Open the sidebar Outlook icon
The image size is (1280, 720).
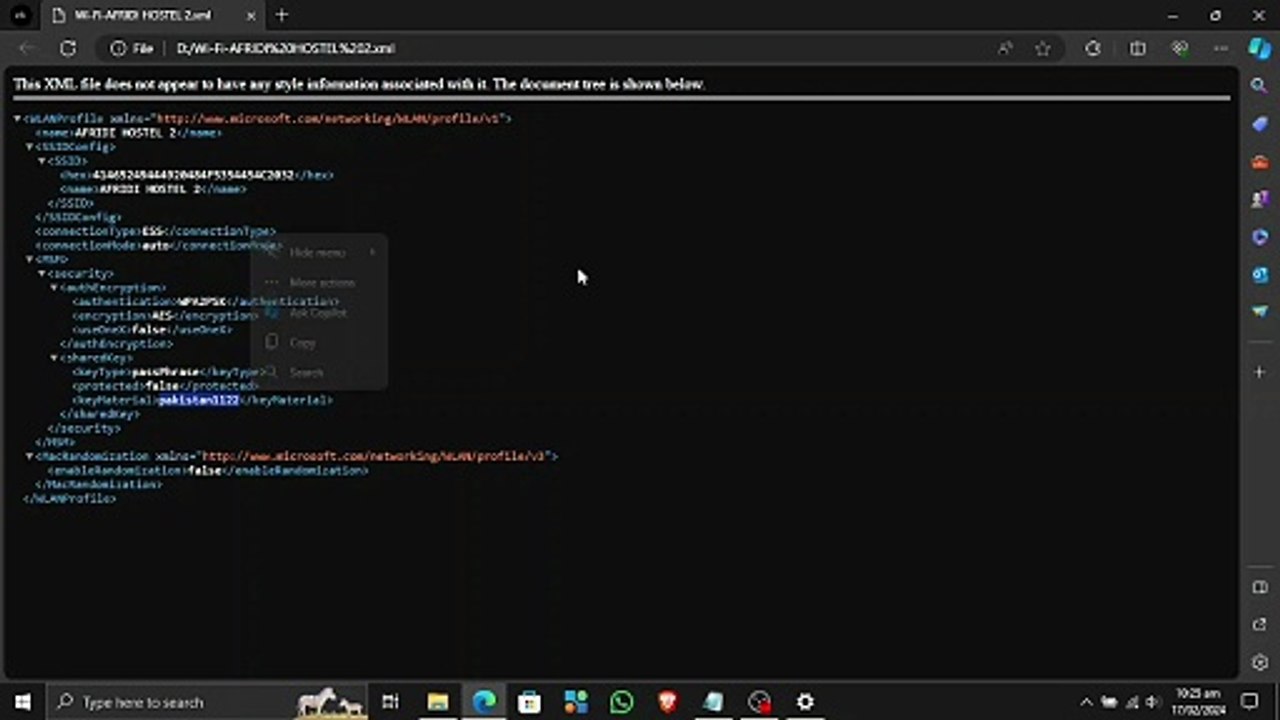1259,274
